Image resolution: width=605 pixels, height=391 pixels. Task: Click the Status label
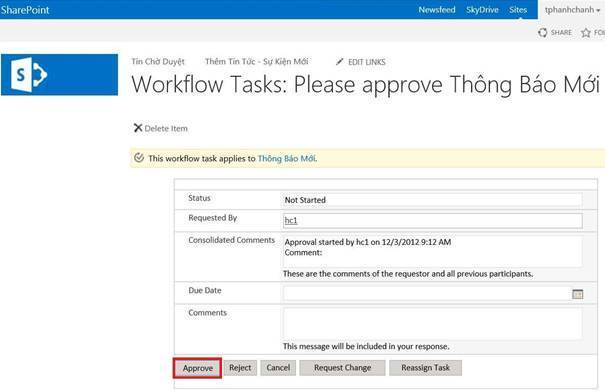(199, 198)
